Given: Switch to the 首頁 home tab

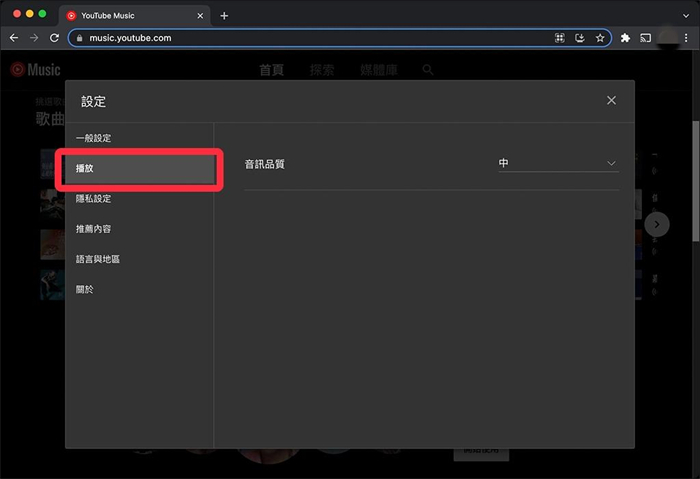Looking at the screenshot, I should [271, 70].
